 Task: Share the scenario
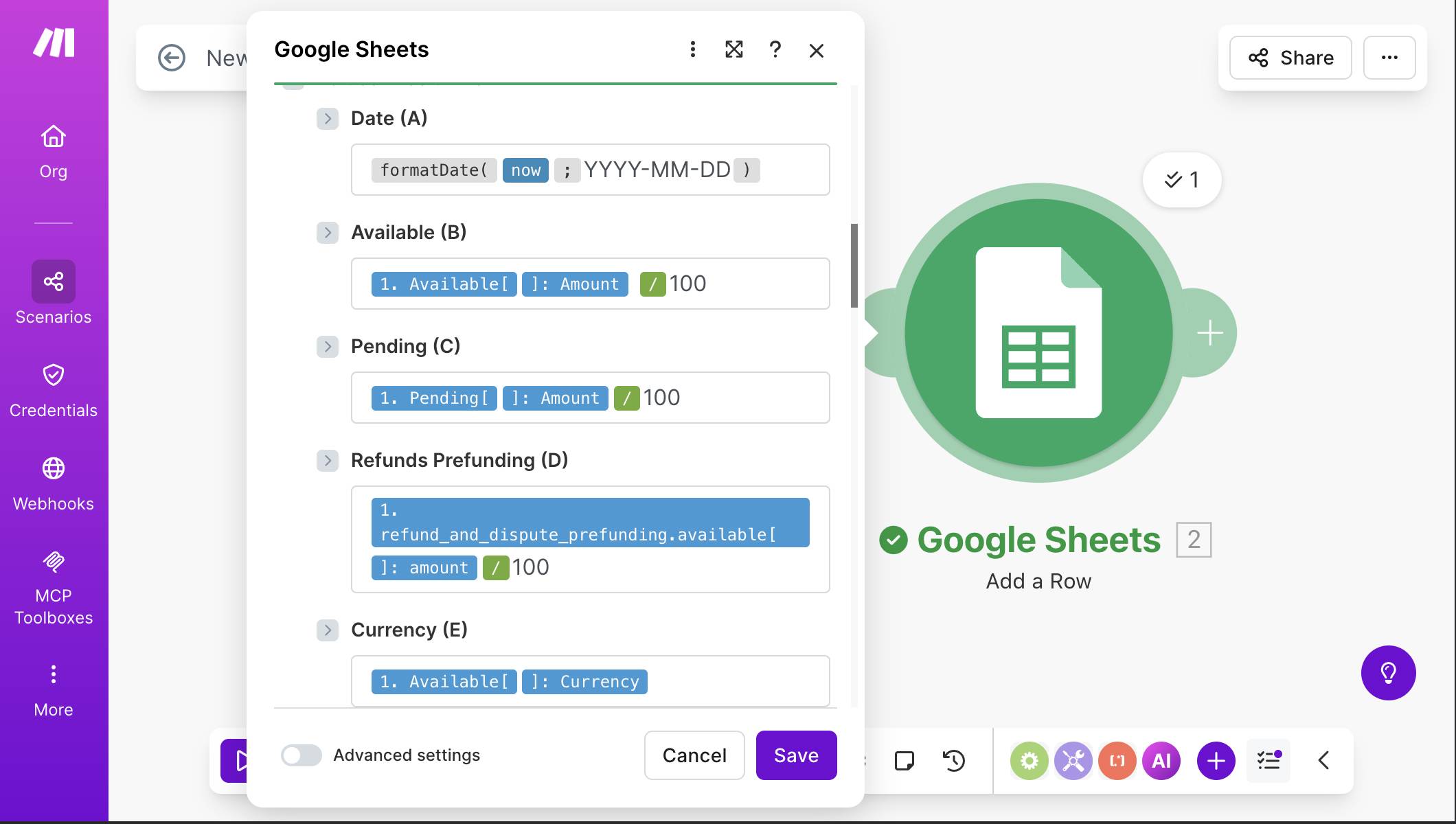(x=1290, y=58)
